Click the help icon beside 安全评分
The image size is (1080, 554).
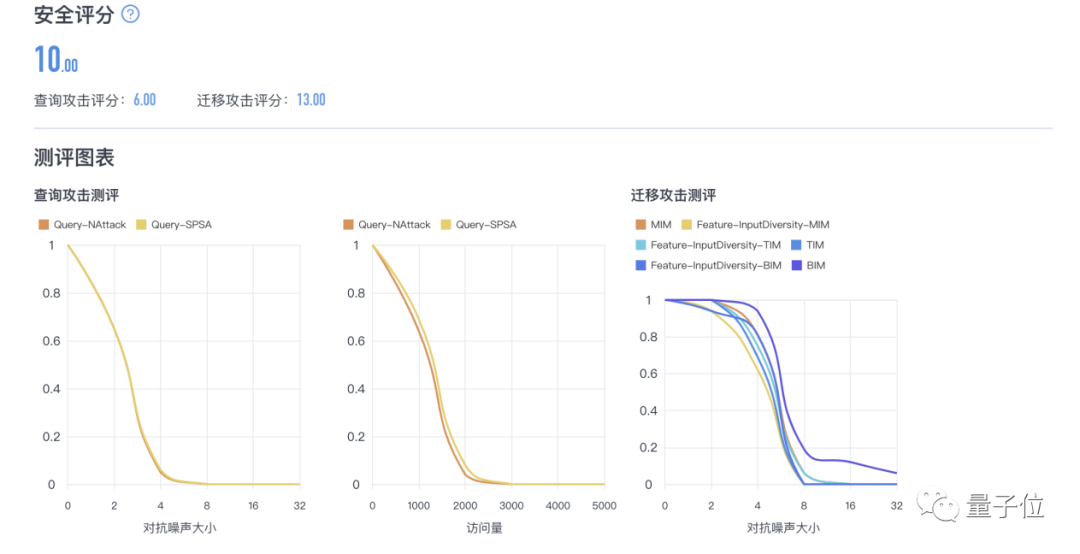pos(130,15)
